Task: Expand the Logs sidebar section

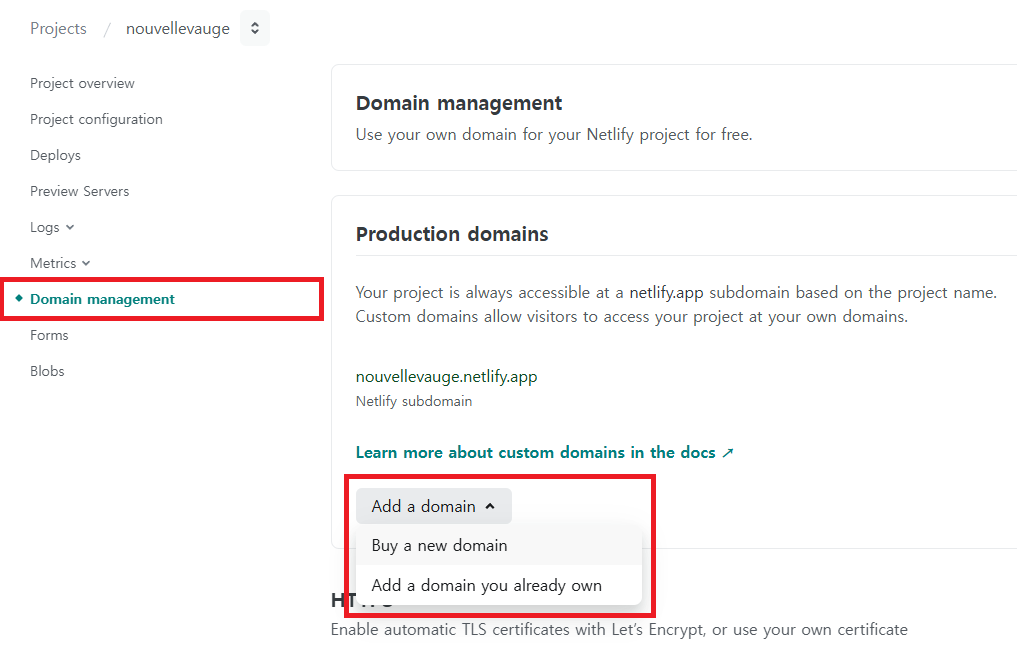Action: [x=52, y=227]
